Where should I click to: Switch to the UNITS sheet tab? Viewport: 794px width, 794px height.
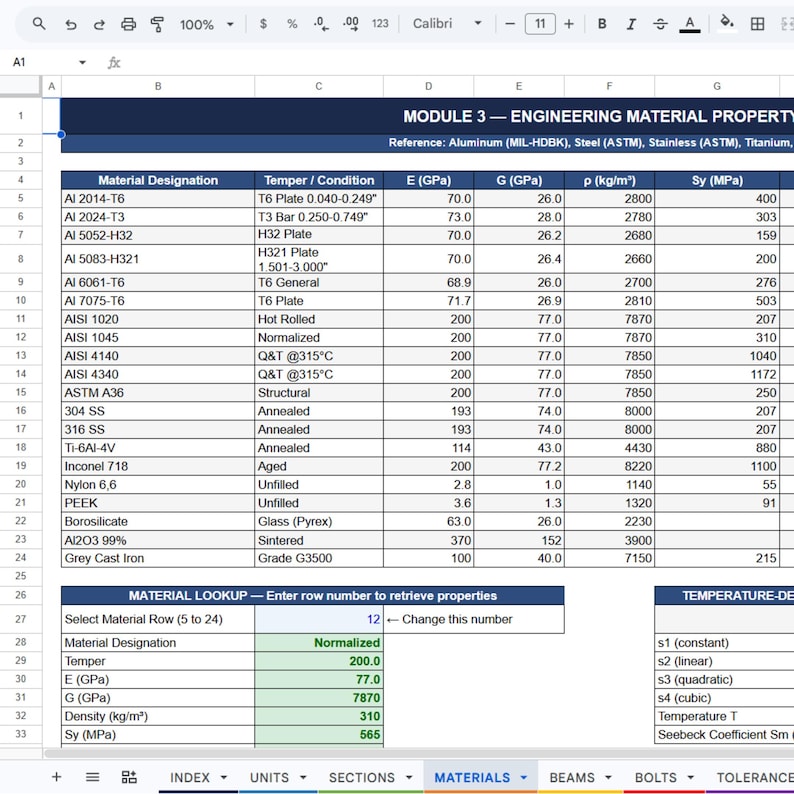[269, 777]
